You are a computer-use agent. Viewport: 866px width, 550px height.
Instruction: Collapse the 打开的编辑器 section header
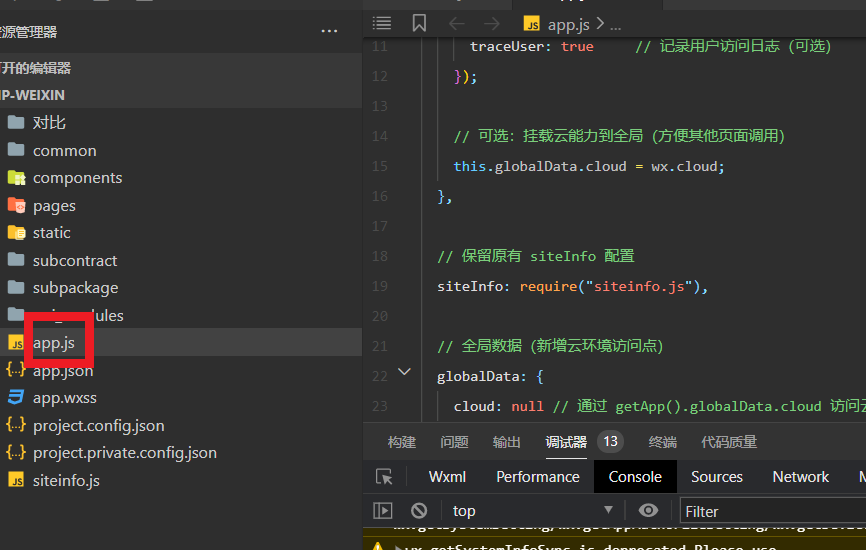pyautogui.click(x=181, y=68)
